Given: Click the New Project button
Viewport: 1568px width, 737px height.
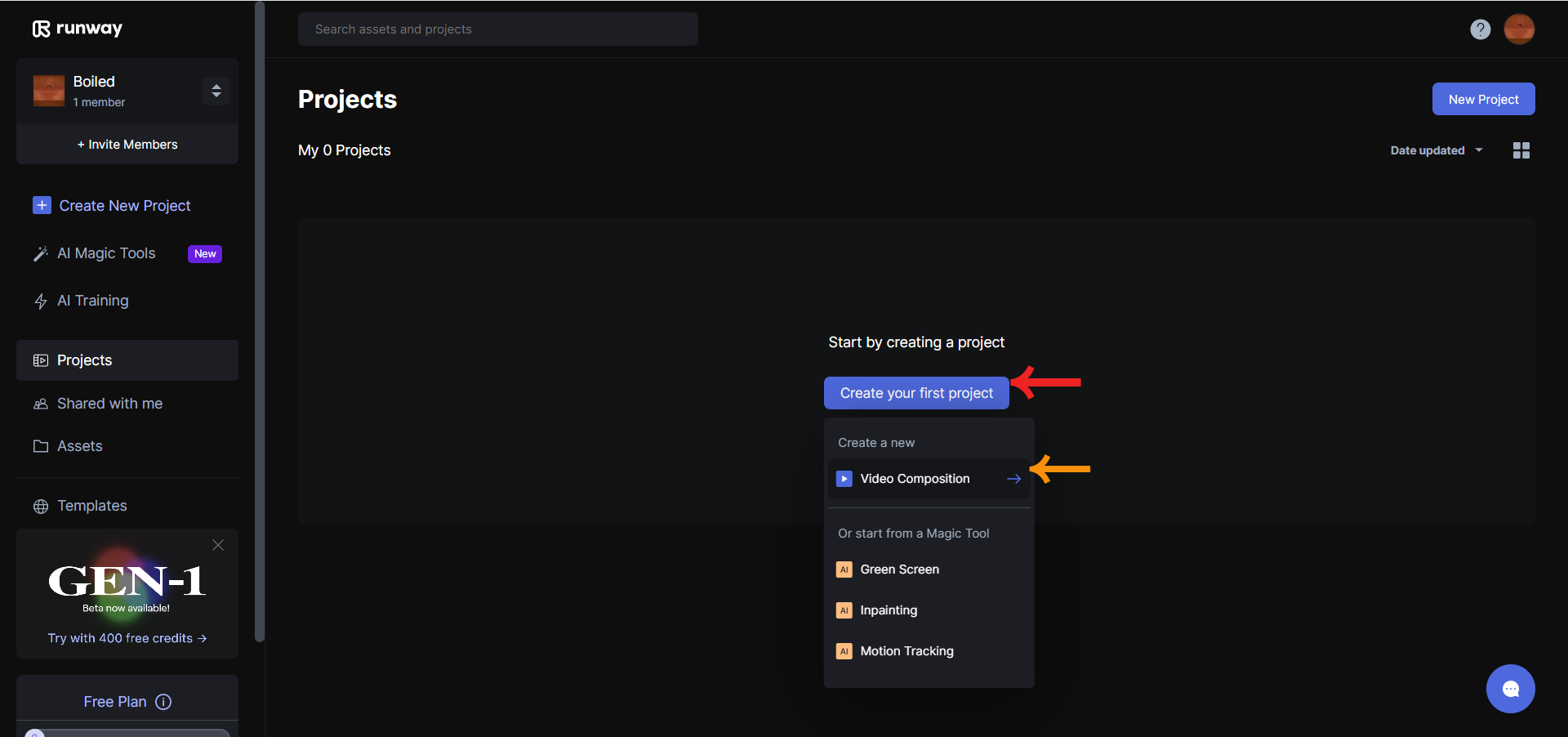Looking at the screenshot, I should pos(1483,99).
